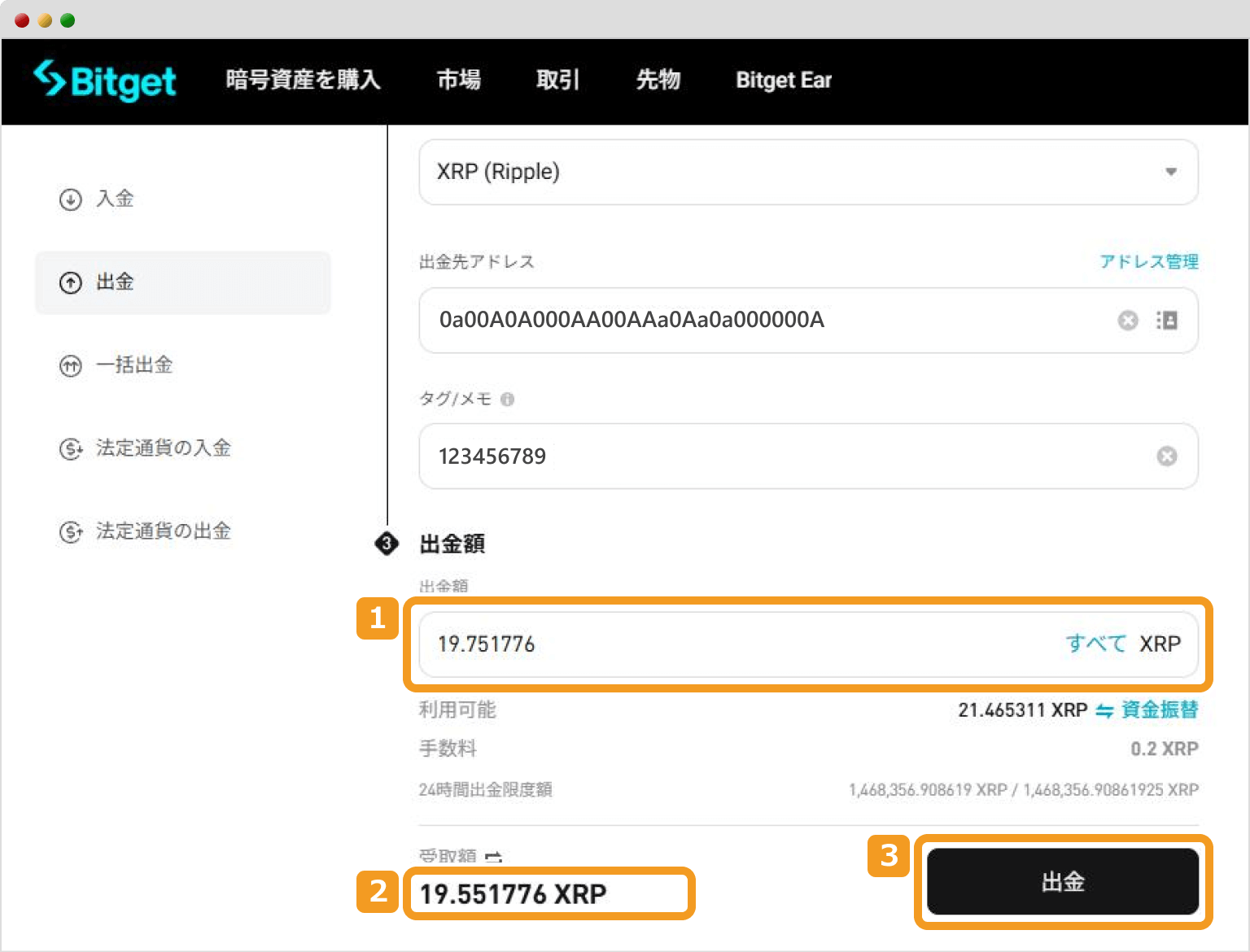
Task: Open the XRP (Ripple) currency dropdown
Action: point(807,172)
